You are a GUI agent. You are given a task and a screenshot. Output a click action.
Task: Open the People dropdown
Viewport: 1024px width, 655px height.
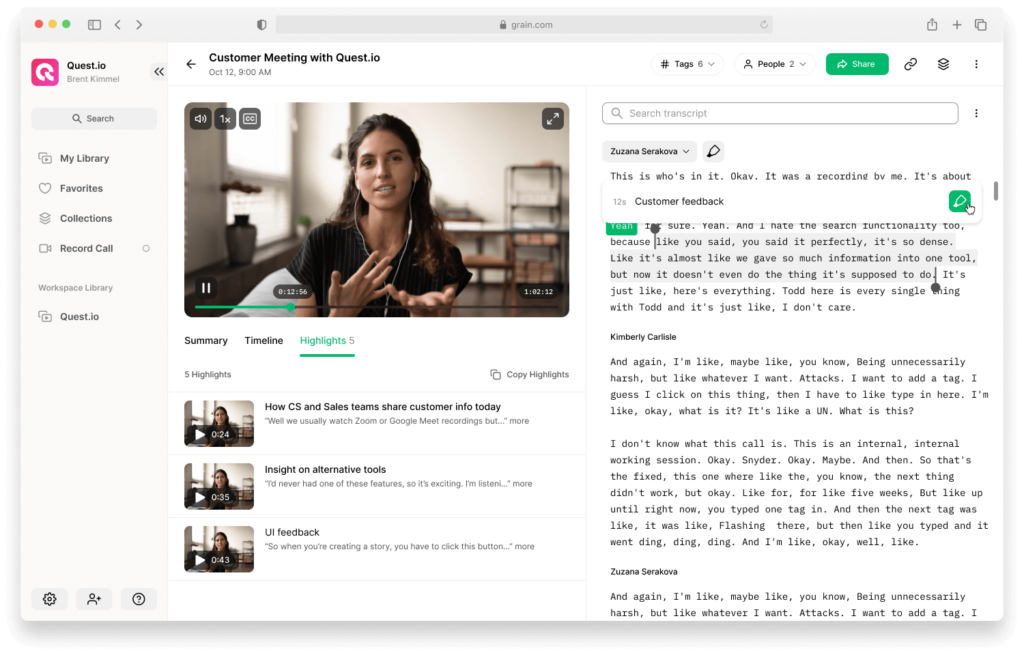click(774, 63)
